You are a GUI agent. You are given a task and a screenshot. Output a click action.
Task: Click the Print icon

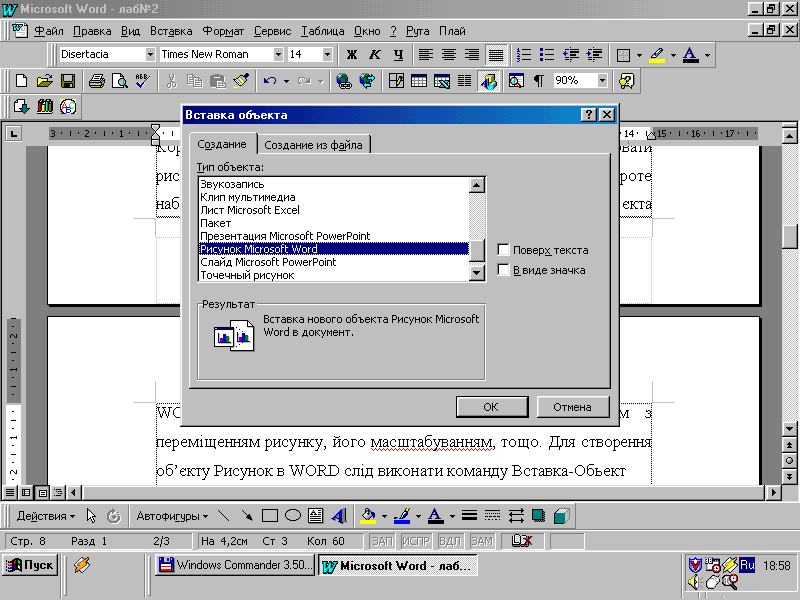pyautogui.click(x=97, y=81)
